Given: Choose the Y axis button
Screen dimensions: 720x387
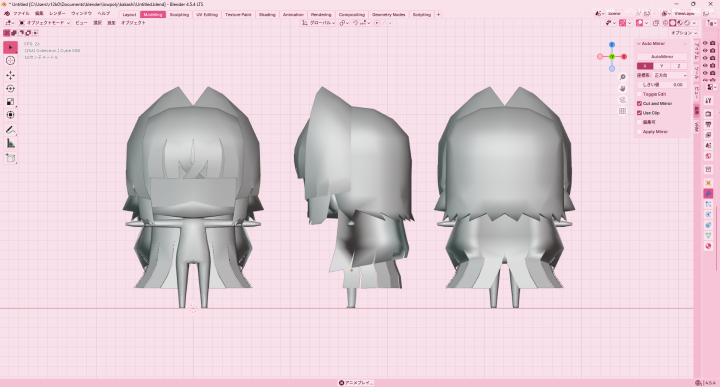Looking at the screenshot, I should click(662, 66).
